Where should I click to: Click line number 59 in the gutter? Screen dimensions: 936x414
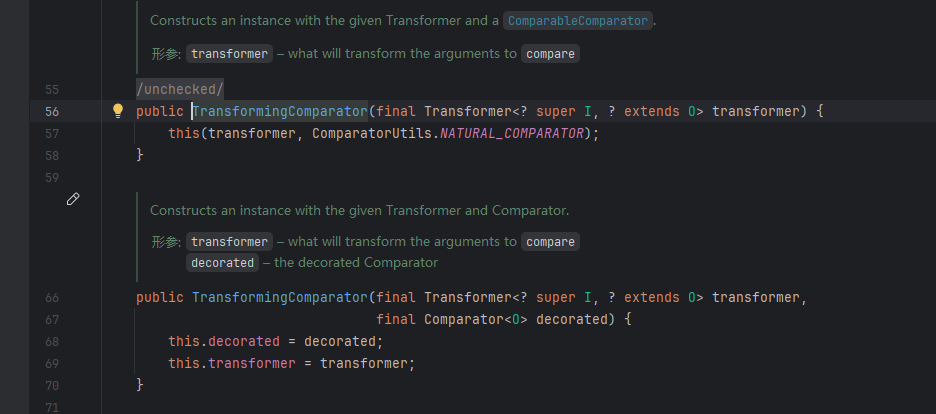(x=52, y=177)
